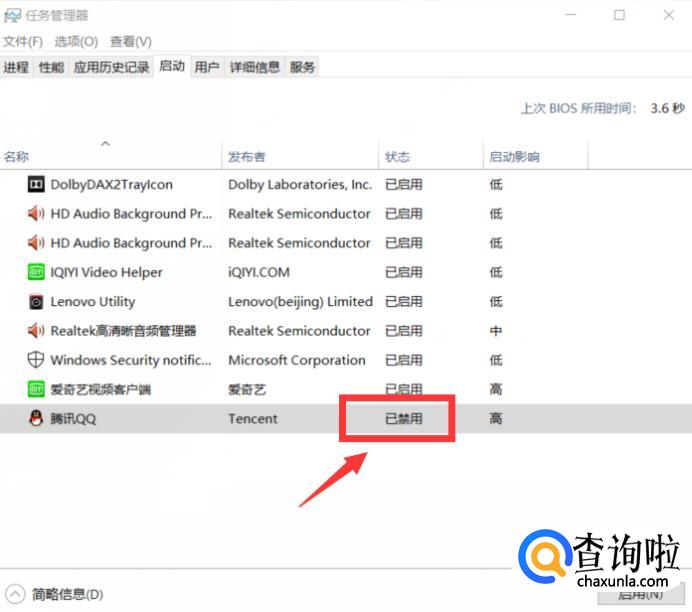692x612 pixels.
Task: Click the Windows Security shield icon
Action: click(x=36, y=360)
